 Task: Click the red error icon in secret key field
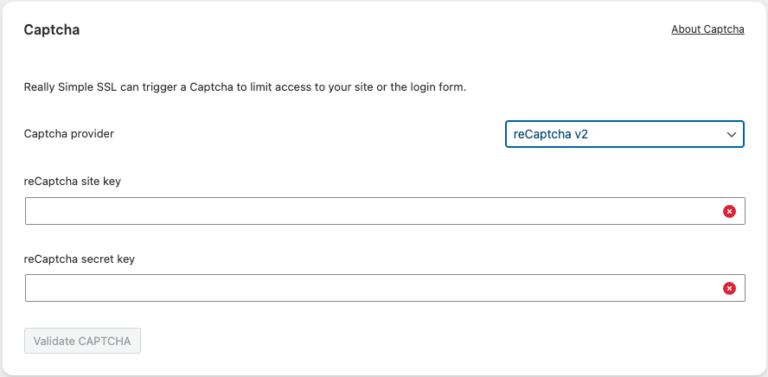(x=729, y=289)
